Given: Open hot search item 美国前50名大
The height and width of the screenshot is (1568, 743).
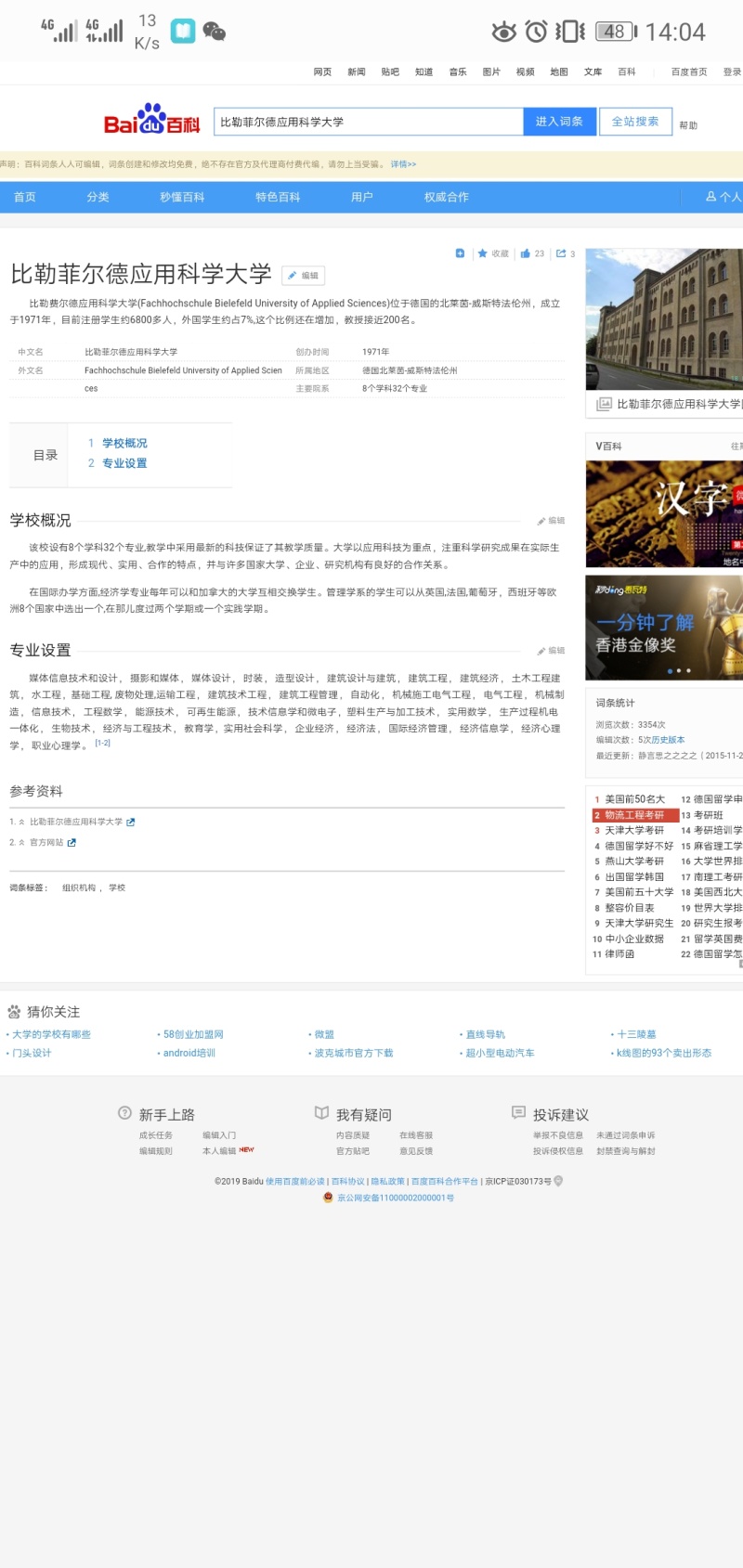Looking at the screenshot, I should point(635,799).
